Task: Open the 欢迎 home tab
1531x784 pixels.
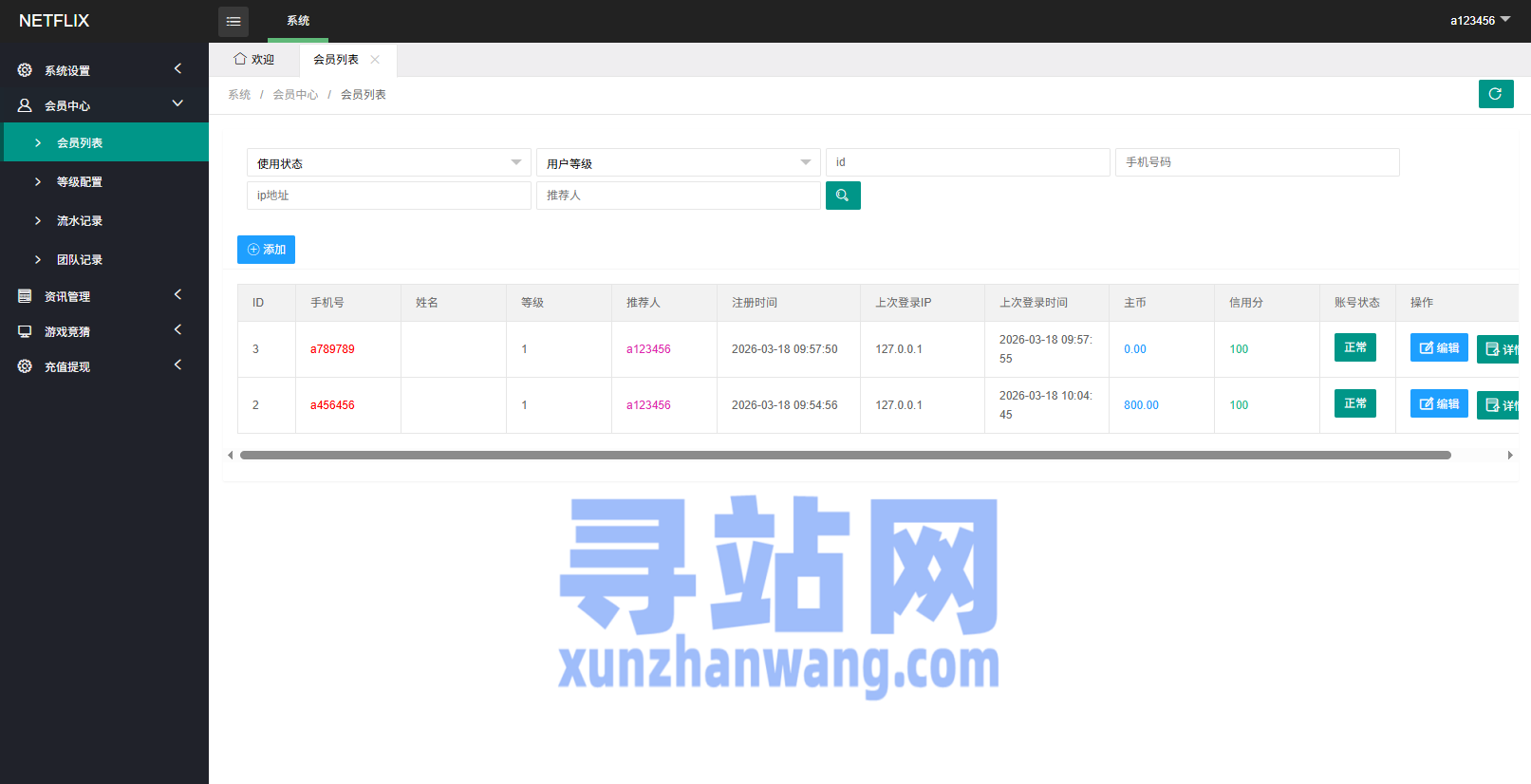Action: point(254,60)
